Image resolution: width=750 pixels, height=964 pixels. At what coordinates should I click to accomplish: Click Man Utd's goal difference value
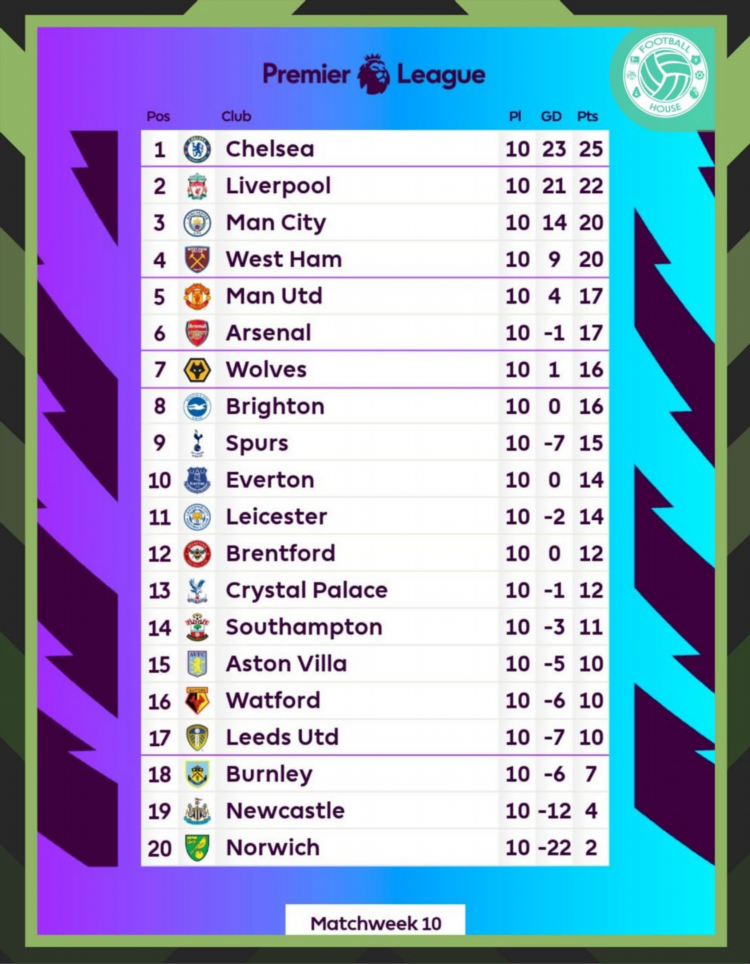point(554,296)
